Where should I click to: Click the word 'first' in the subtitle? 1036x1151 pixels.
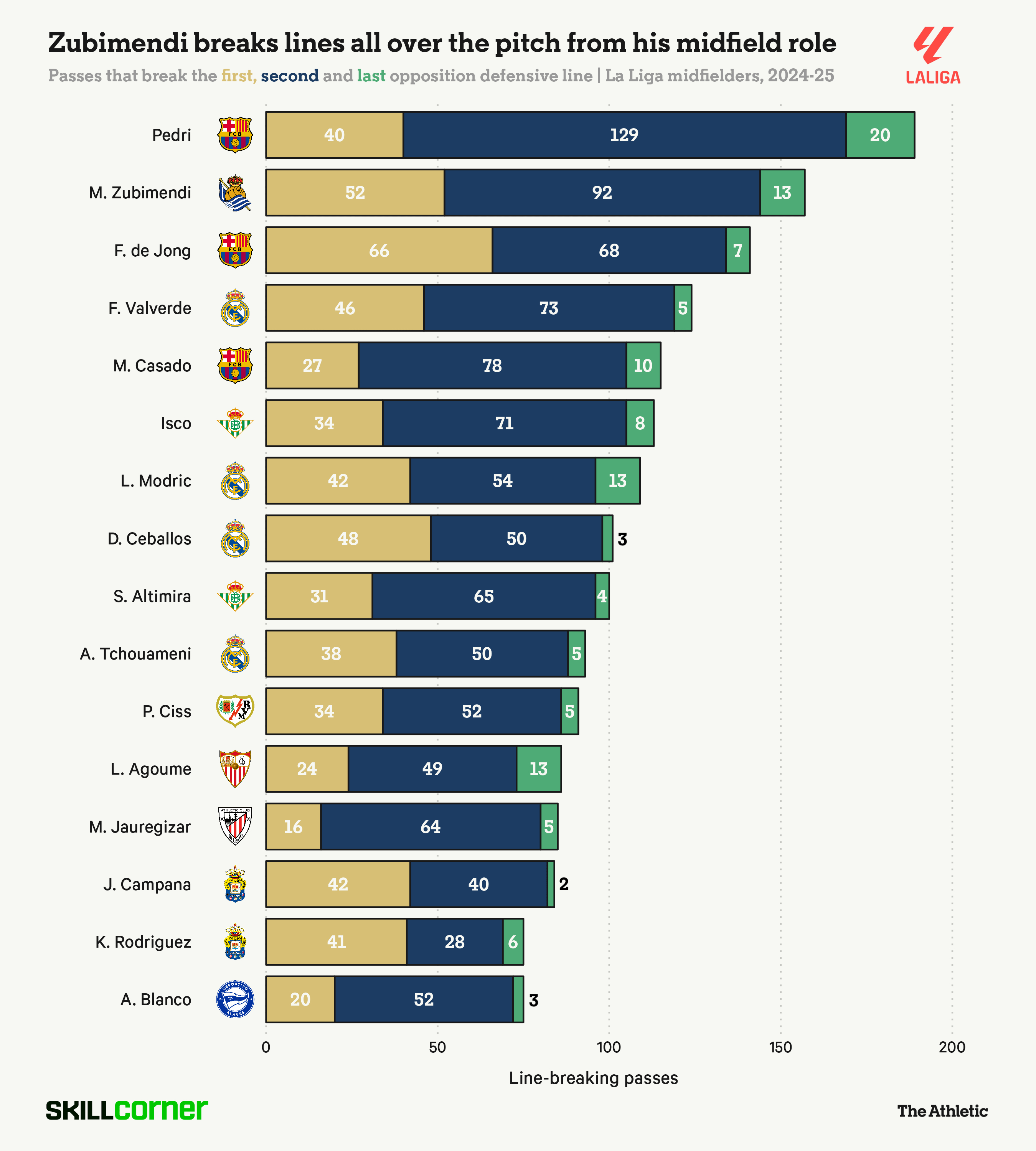238,76
